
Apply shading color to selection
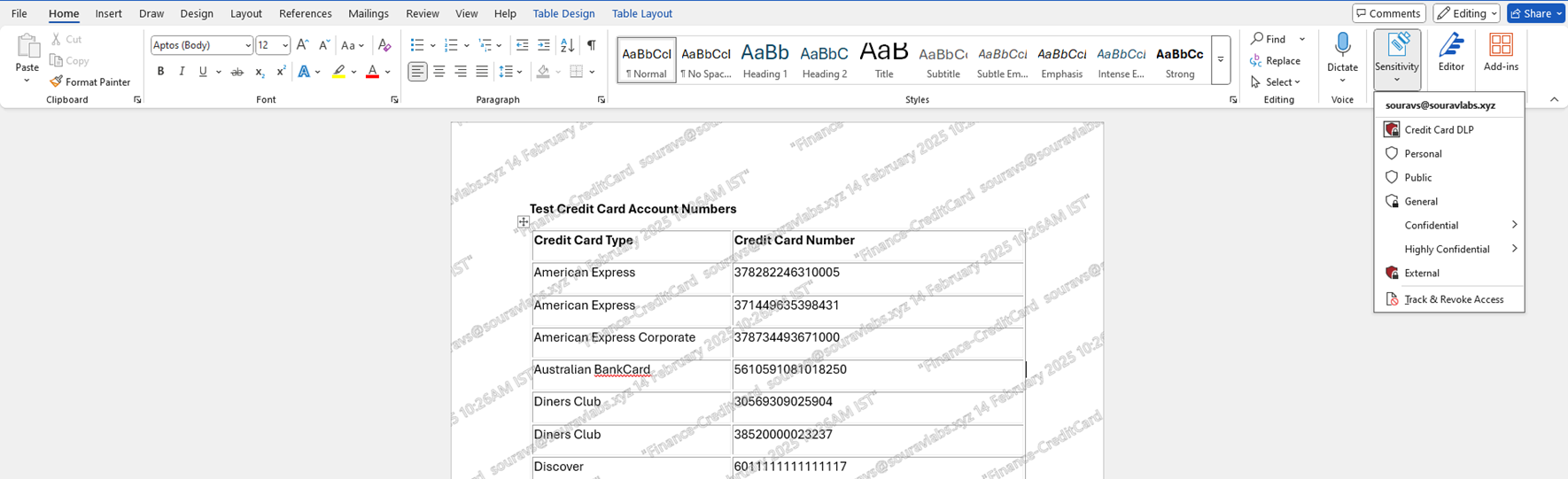(x=543, y=72)
